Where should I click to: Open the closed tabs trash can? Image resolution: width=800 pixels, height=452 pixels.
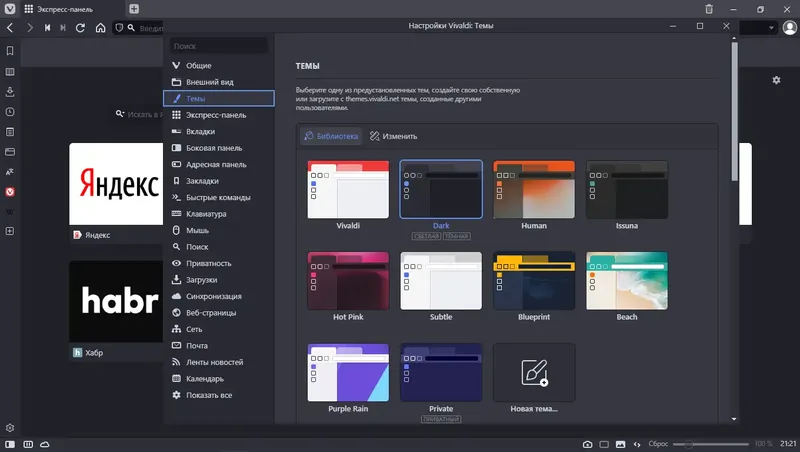709,9
